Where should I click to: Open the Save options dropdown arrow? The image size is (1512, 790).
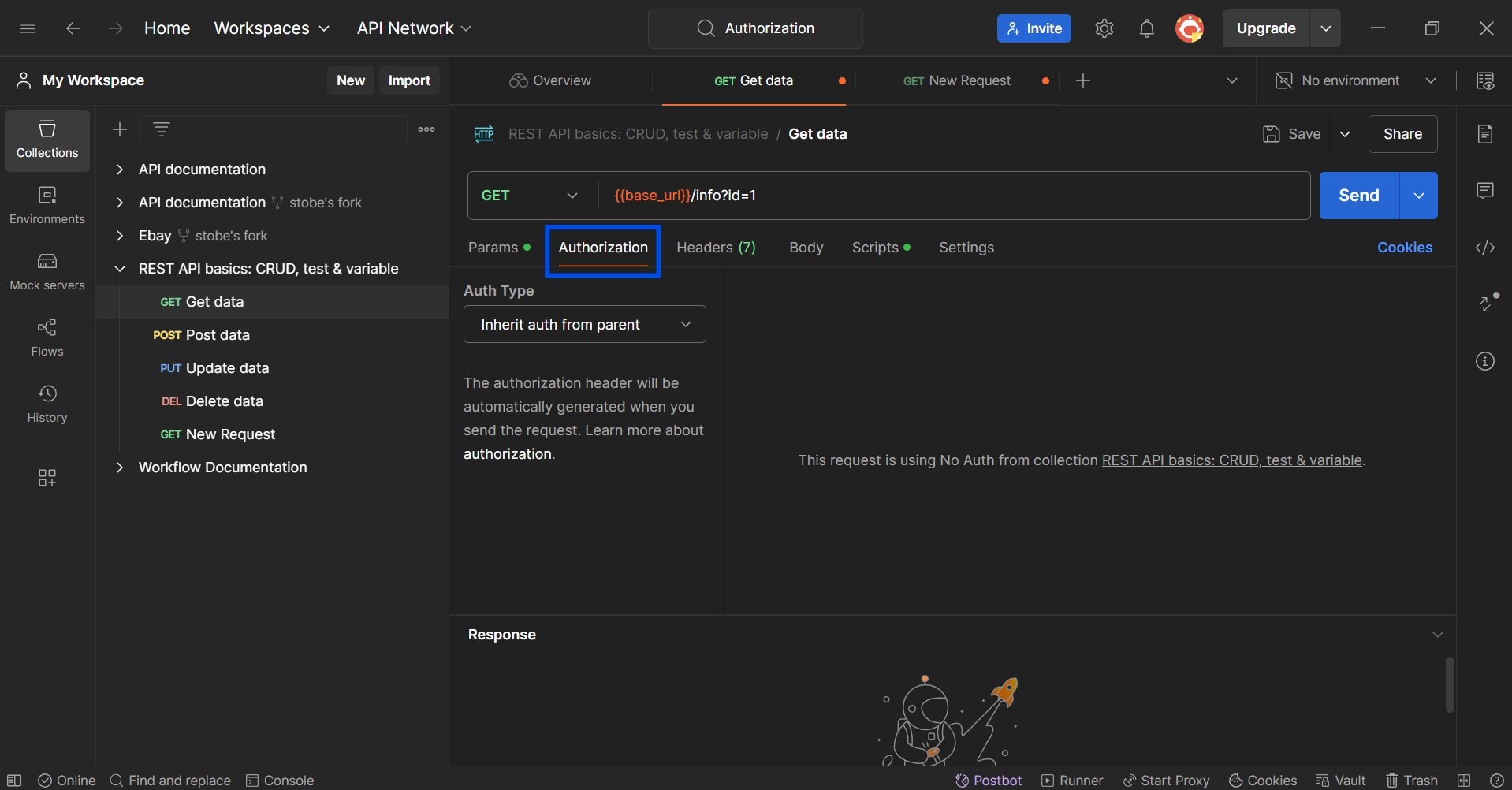[x=1345, y=134]
